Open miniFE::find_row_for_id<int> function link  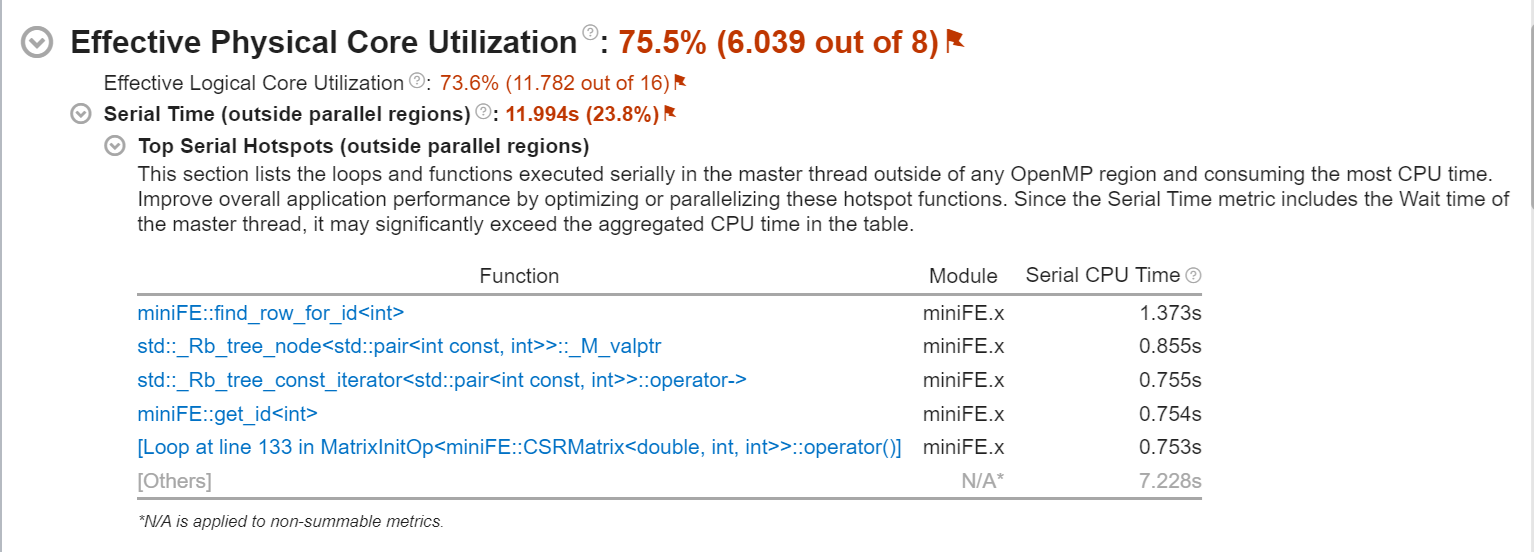coord(271,313)
